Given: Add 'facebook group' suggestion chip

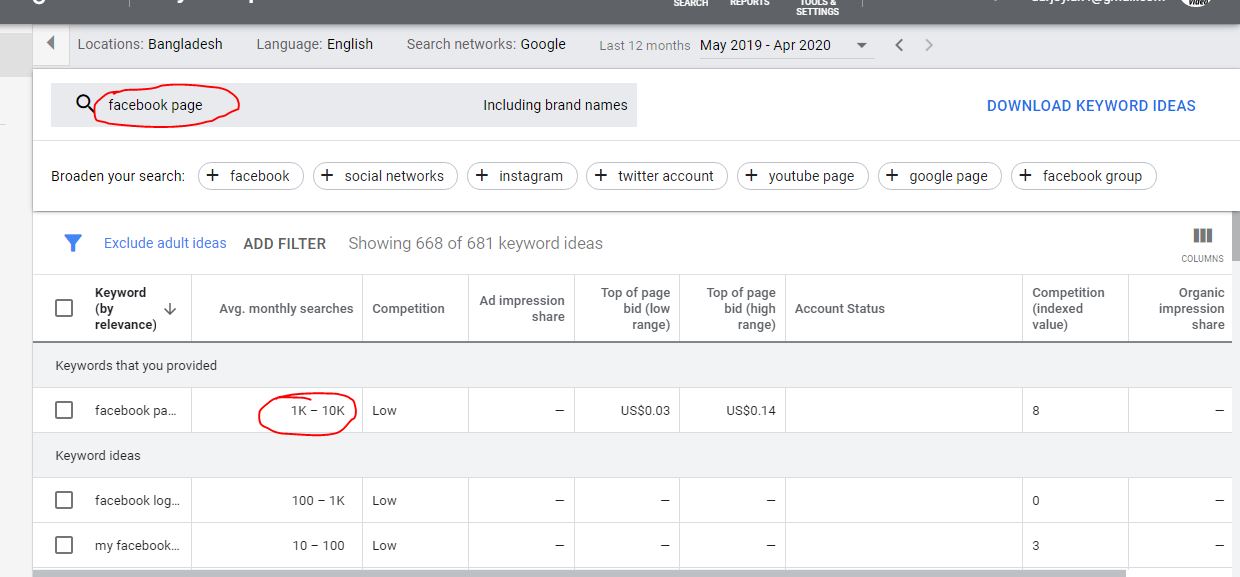Looking at the screenshot, I should [x=1084, y=176].
